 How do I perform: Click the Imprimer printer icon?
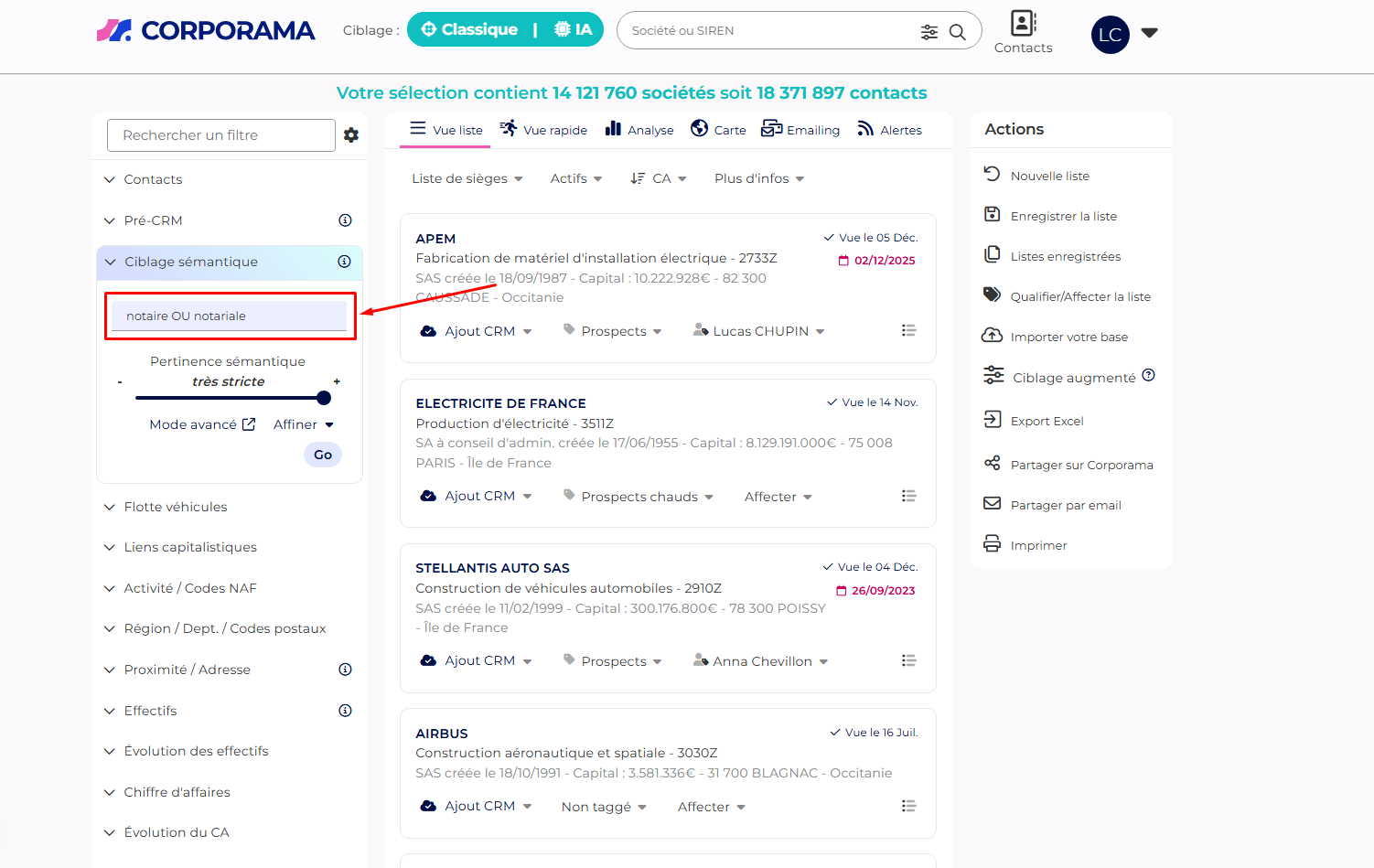click(993, 544)
